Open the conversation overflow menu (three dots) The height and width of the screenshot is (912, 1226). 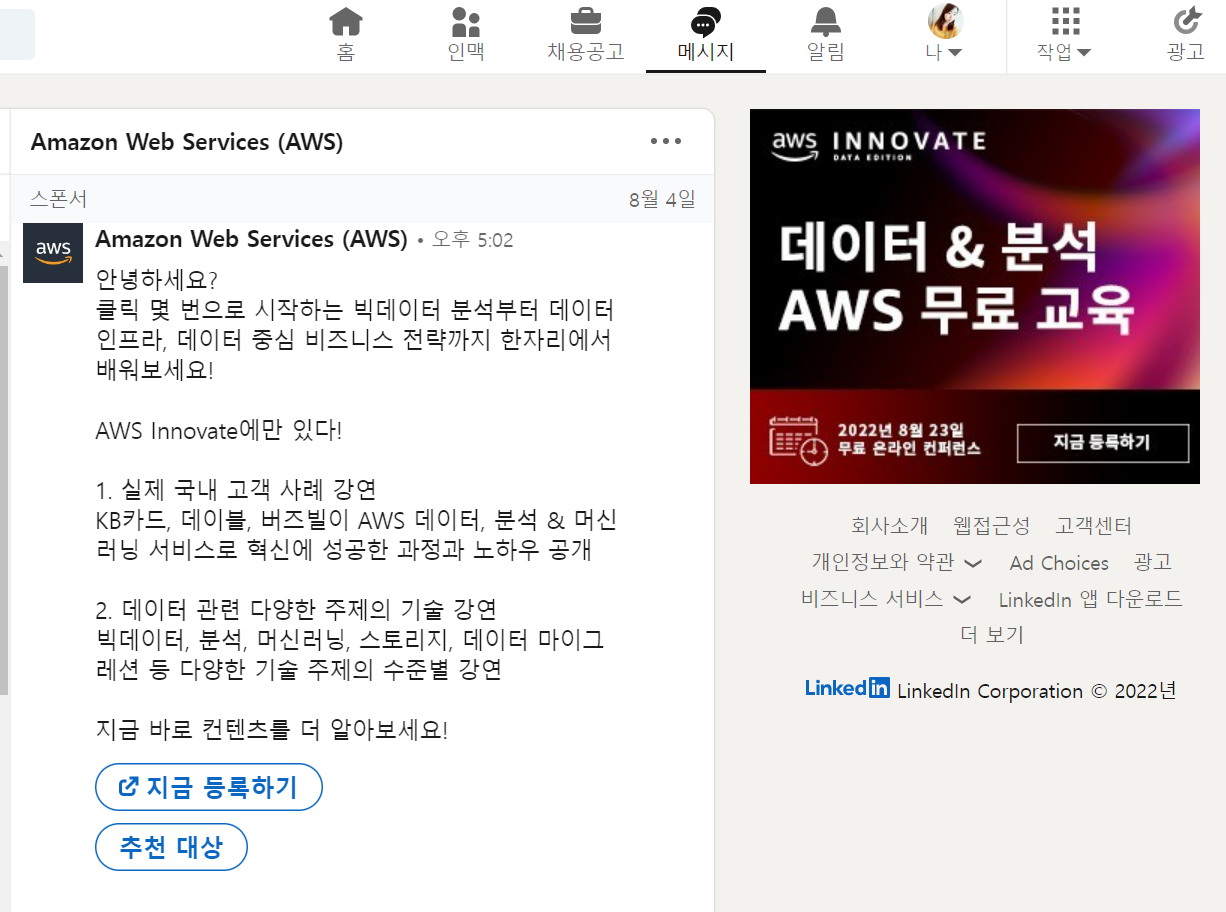click(666, 142)
